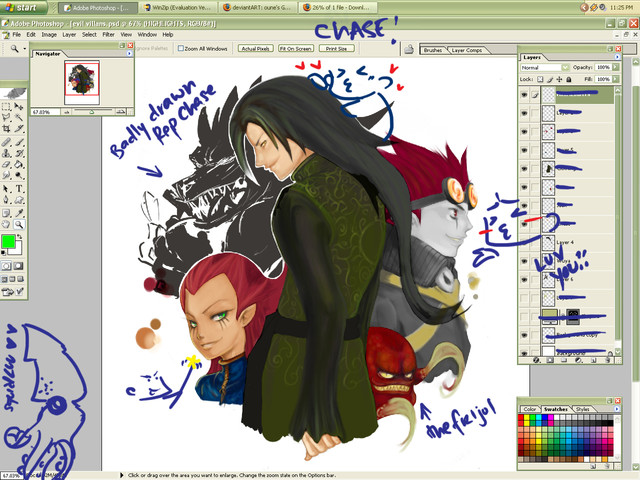Select the Dodge tool
Screen dimensions: 640x480
(19, 176)
